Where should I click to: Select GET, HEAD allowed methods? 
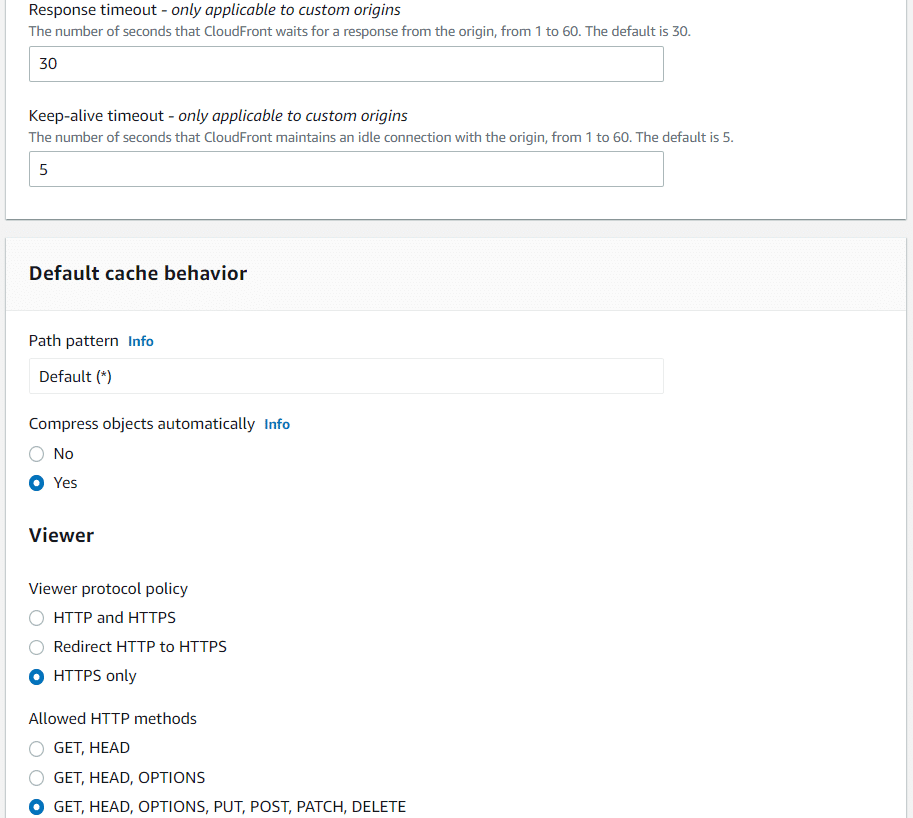pos(37,748)
